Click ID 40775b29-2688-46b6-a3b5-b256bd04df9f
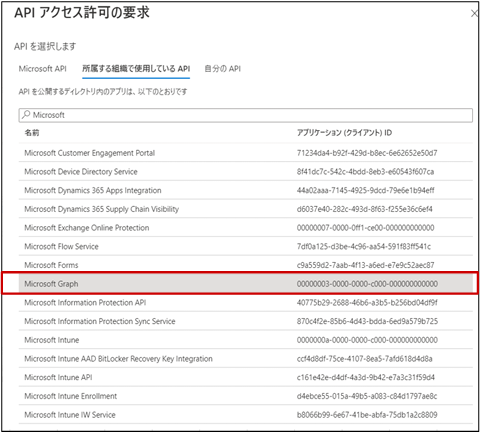Viewport: 480px width, 433px height. click(367, 302)
